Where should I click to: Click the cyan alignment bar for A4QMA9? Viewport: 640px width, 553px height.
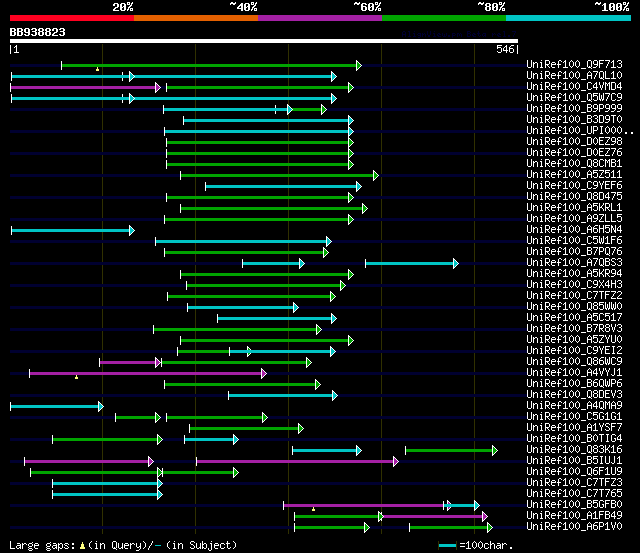pos(57,406)
